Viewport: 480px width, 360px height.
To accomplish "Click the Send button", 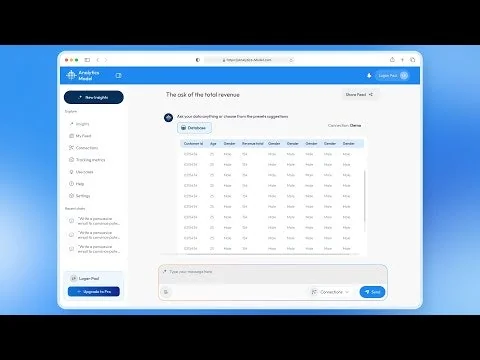I will pyautogui.click(x=372, y=292).
